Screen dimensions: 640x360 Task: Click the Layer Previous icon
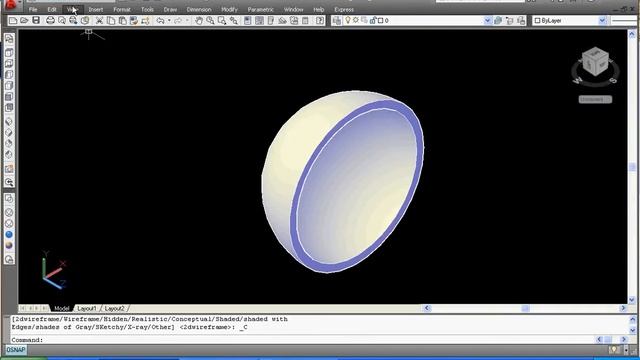click(509, 20)
